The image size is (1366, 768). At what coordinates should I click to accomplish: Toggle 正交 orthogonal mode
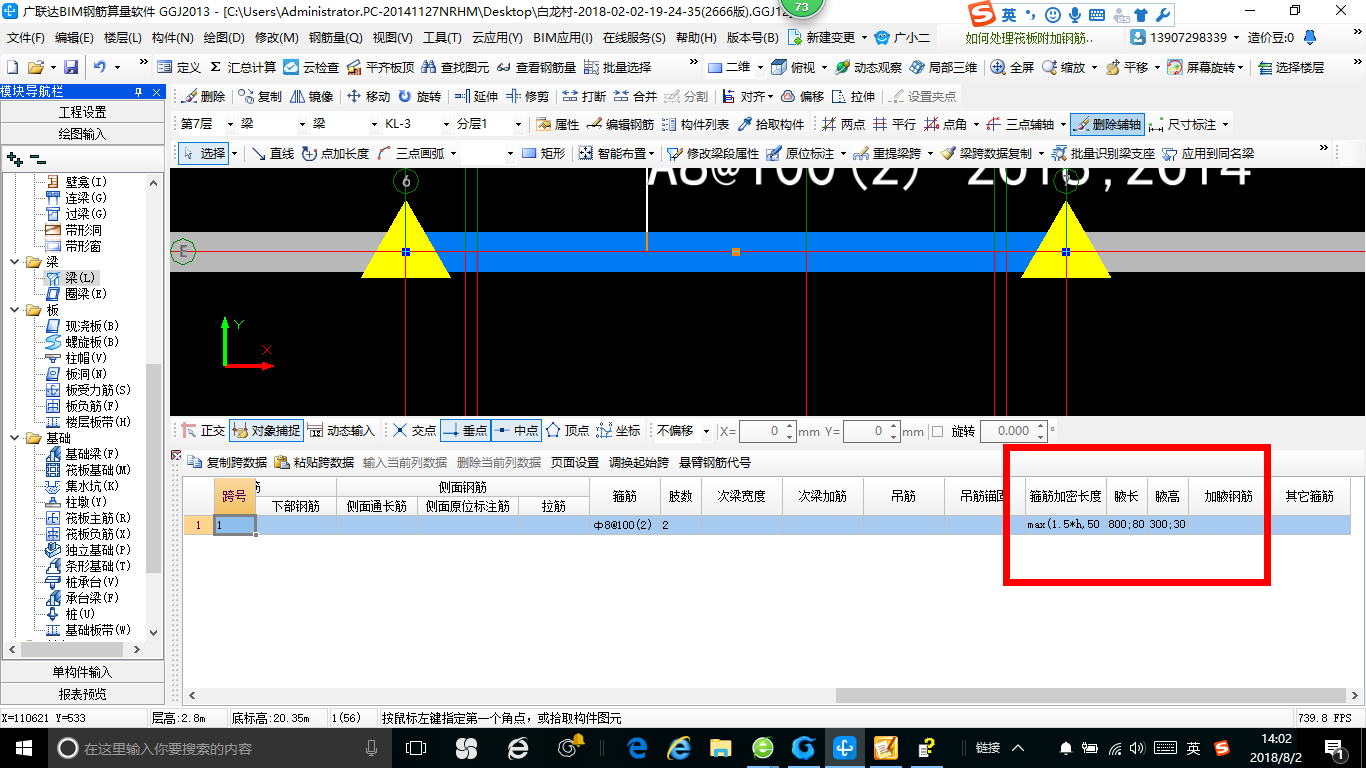coord(203,431)
